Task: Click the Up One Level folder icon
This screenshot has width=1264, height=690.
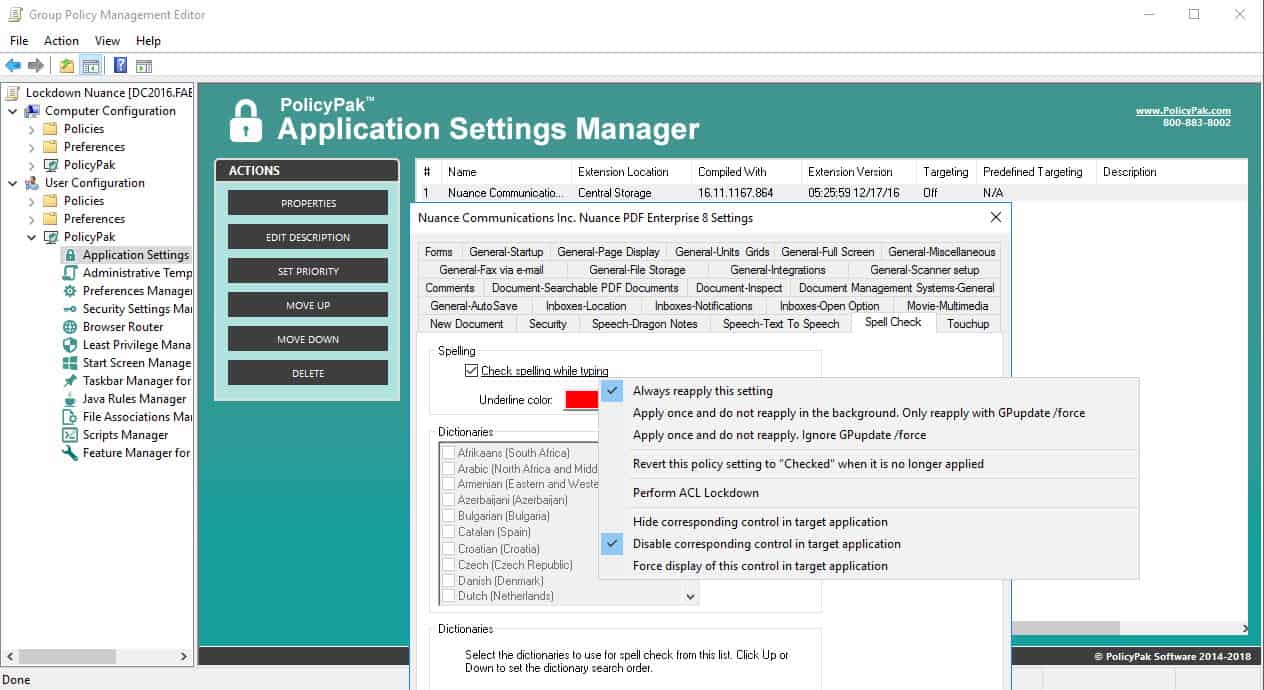Action: click(66, 66)
